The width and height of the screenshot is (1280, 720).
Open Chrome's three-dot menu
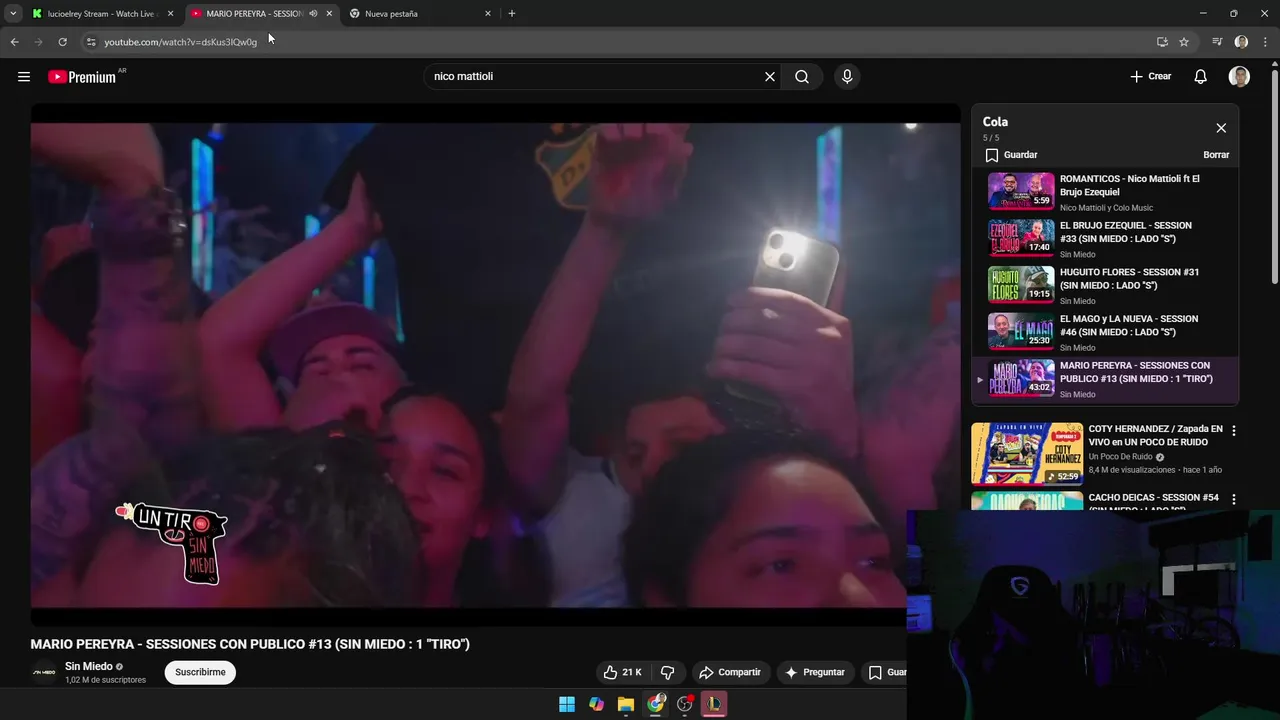[x=1266, y=42]
